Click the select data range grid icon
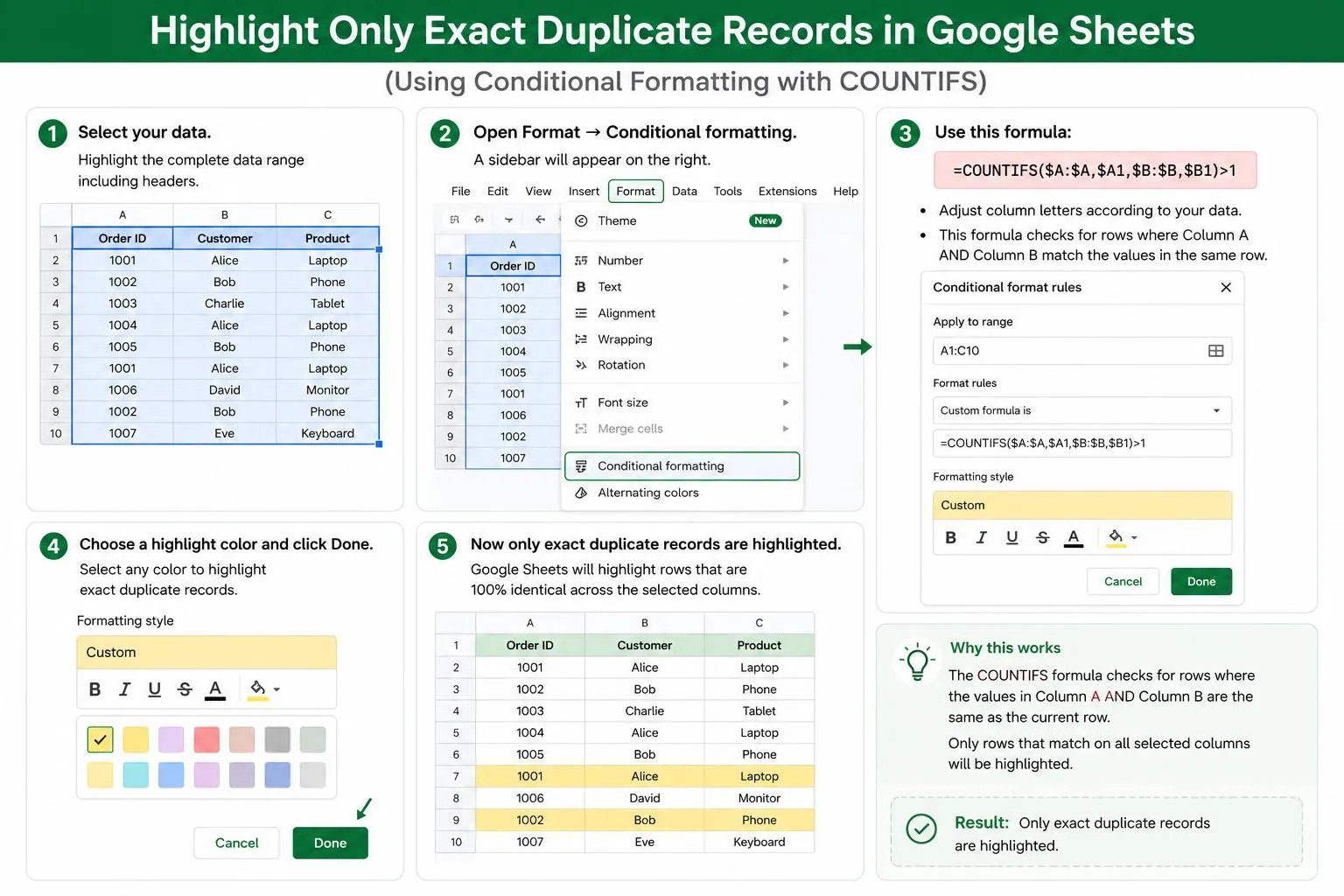 [x=1215, y=351]
